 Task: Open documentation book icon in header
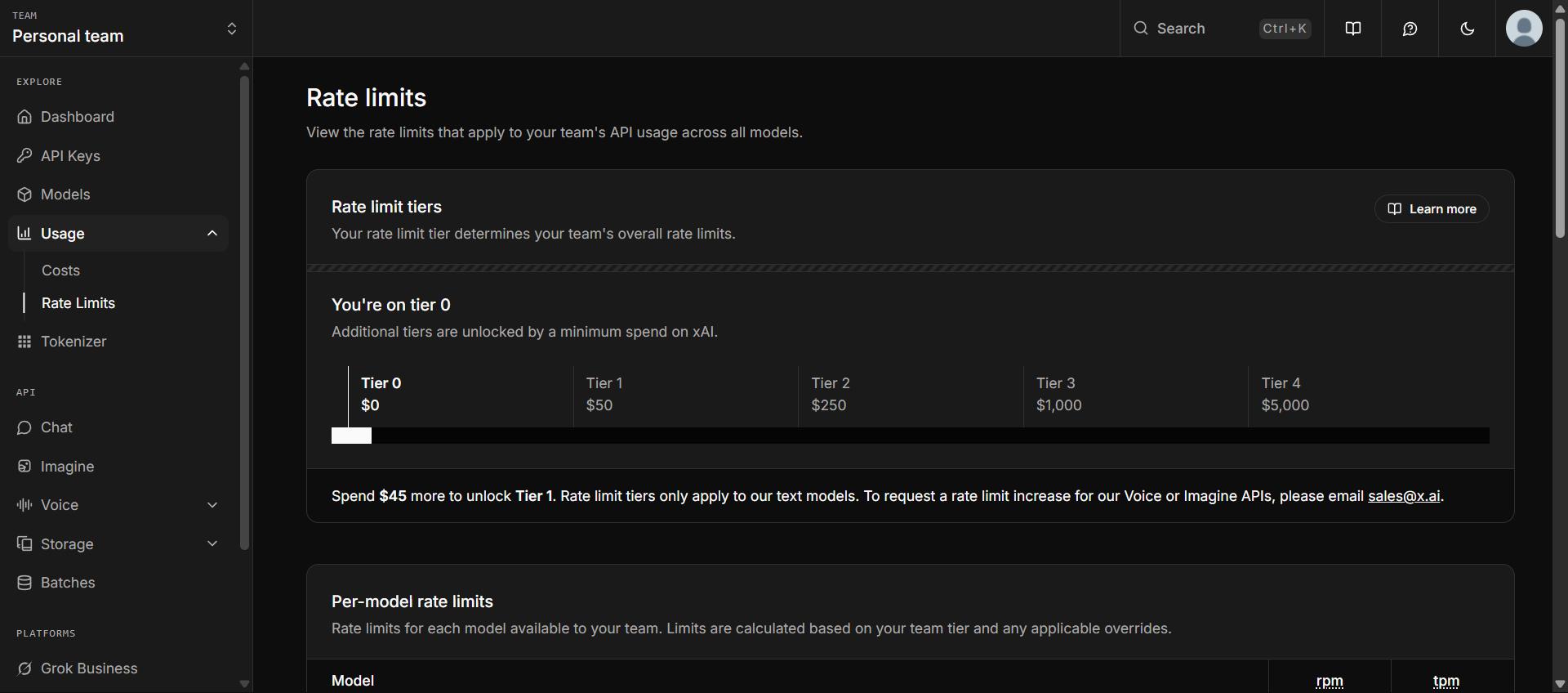pyautogui.click(x=1353, y=29)
